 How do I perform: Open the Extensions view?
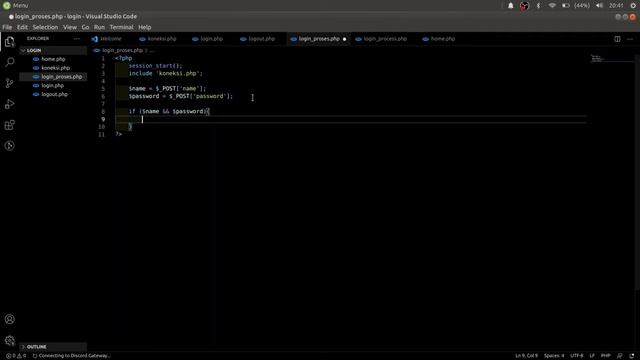pos(9,125)
